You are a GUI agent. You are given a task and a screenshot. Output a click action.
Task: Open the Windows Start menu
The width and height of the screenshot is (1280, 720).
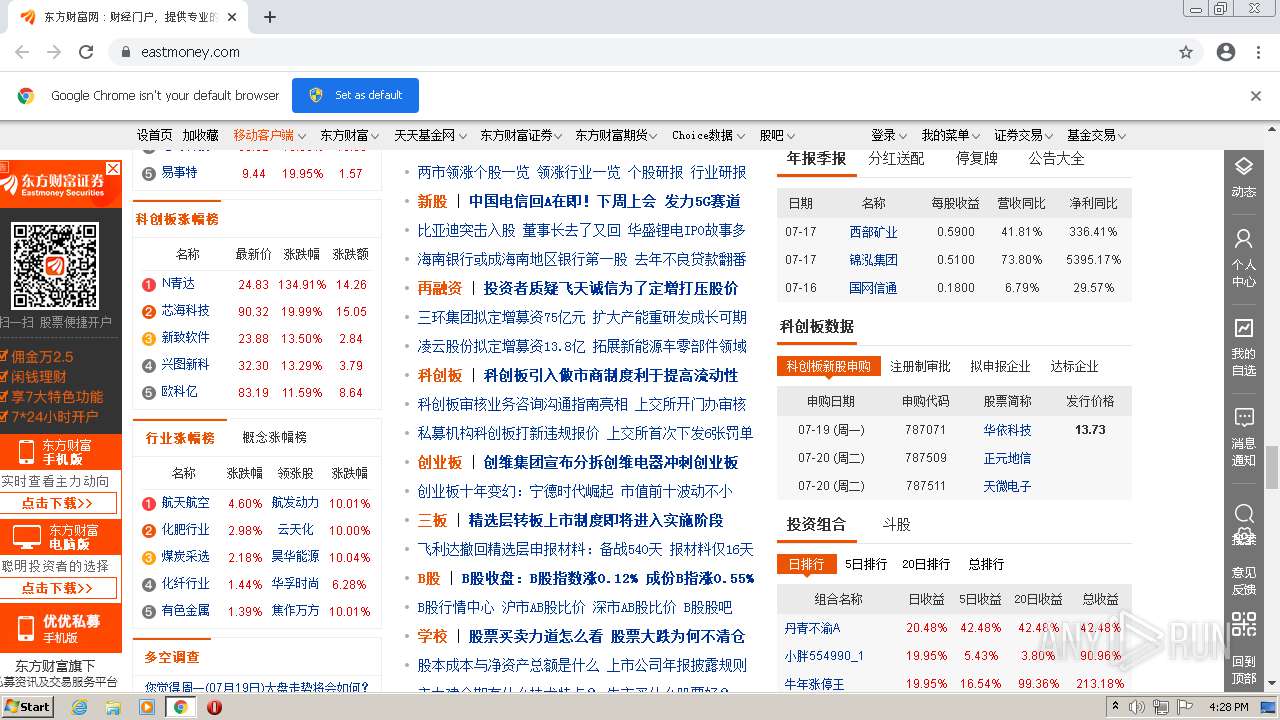click(27, 707)
